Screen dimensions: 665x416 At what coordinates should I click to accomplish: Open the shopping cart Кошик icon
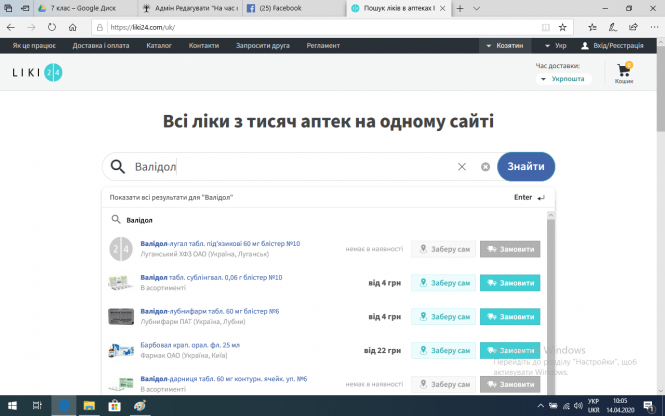point(624,73)
